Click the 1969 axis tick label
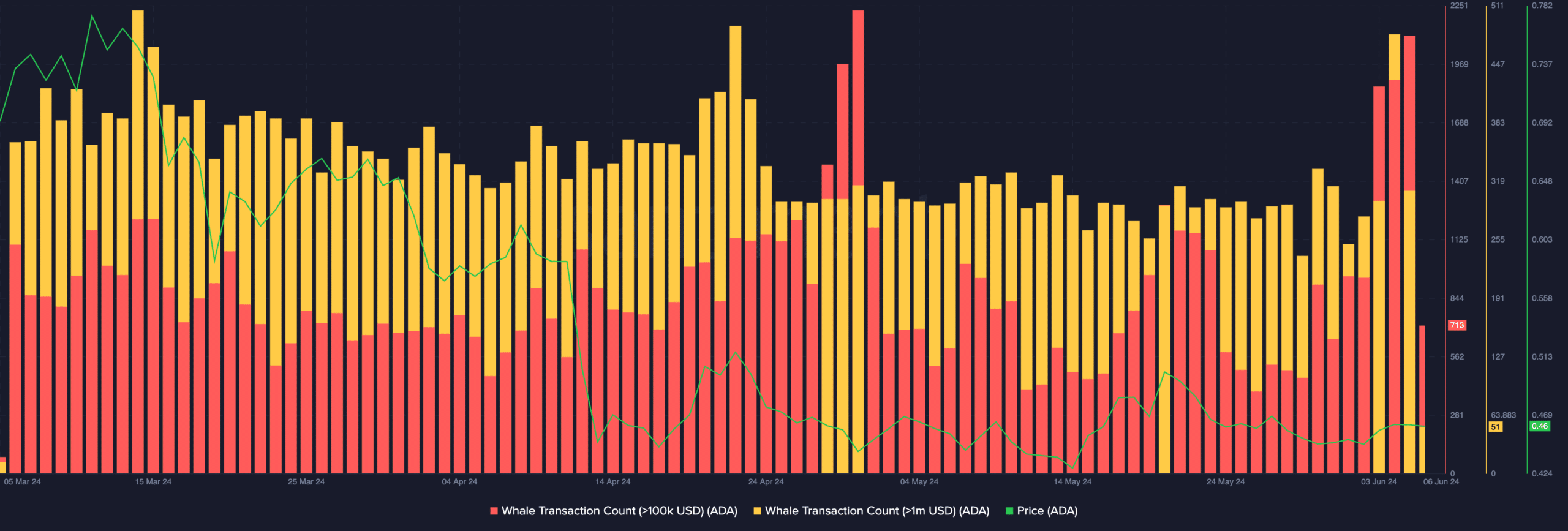 1459,64
